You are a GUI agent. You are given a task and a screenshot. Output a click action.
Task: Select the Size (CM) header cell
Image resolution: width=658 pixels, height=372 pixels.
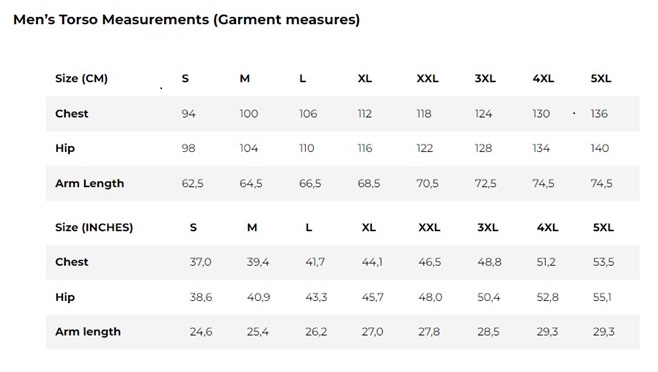[81, 79]
